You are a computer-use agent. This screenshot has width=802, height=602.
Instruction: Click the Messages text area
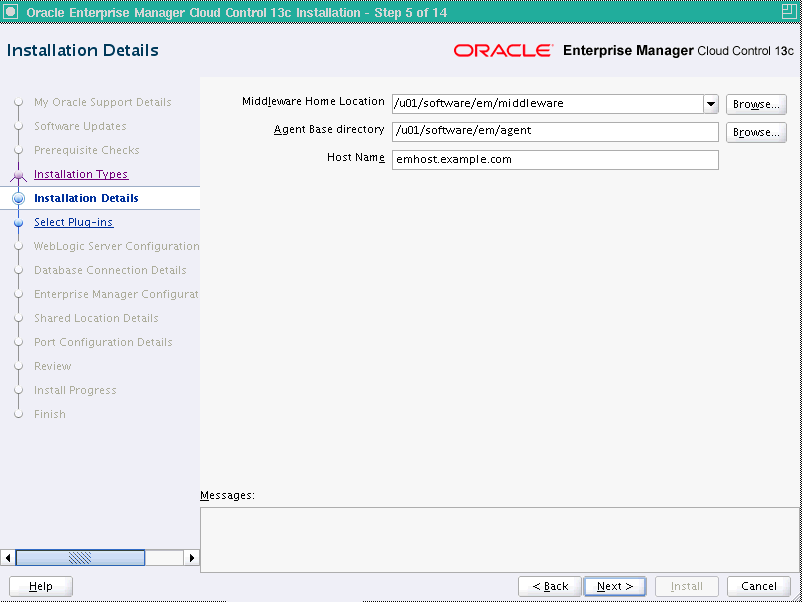(501, 540)
